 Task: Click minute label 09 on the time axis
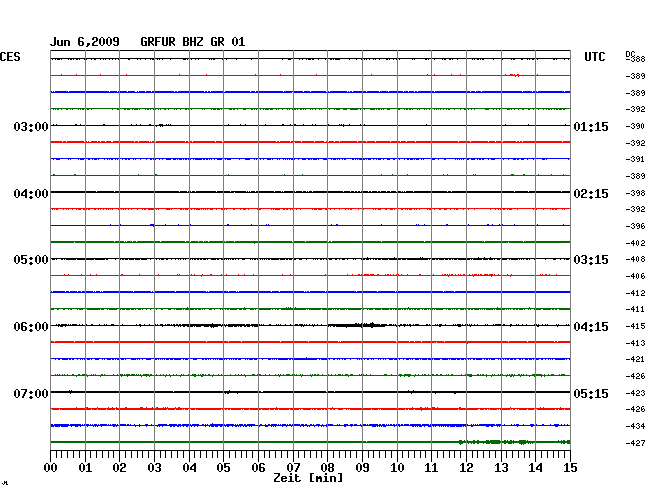[x=362, y=468]
